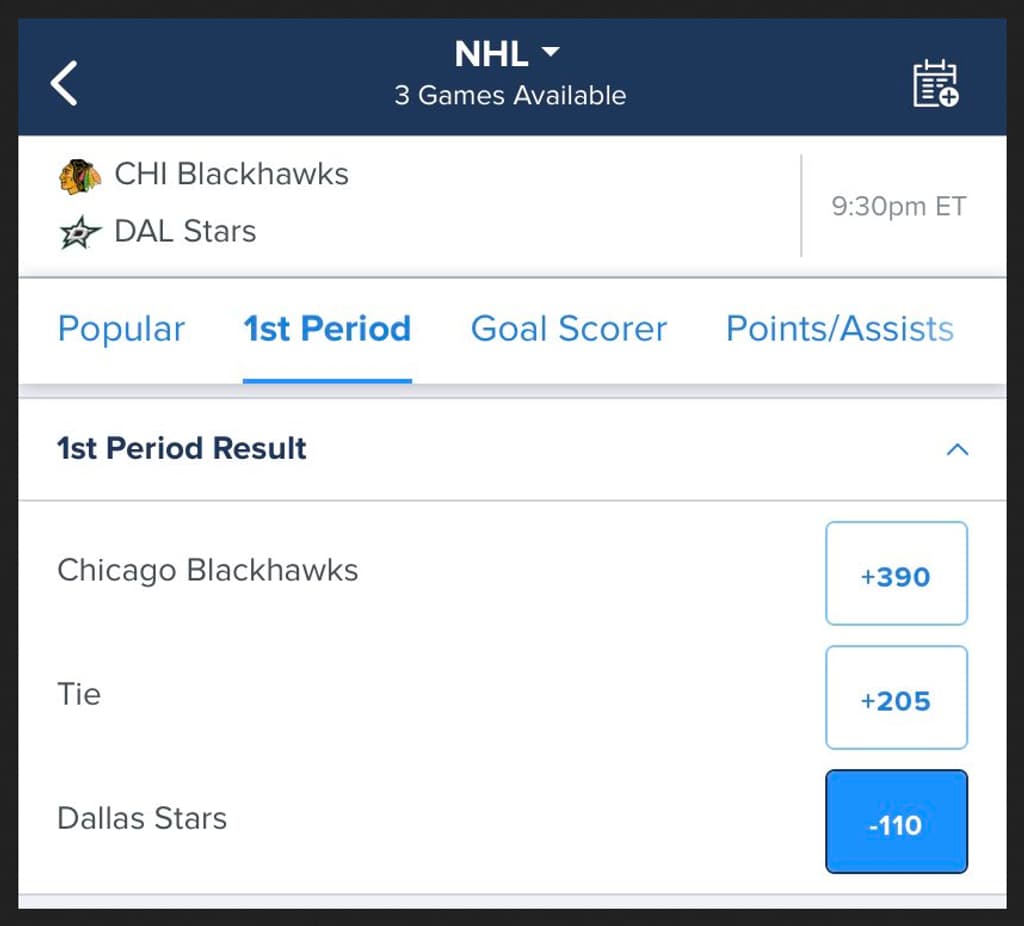Click the Tie selection row
This screenshot has width=1024, height=926.
click(78, 694)
